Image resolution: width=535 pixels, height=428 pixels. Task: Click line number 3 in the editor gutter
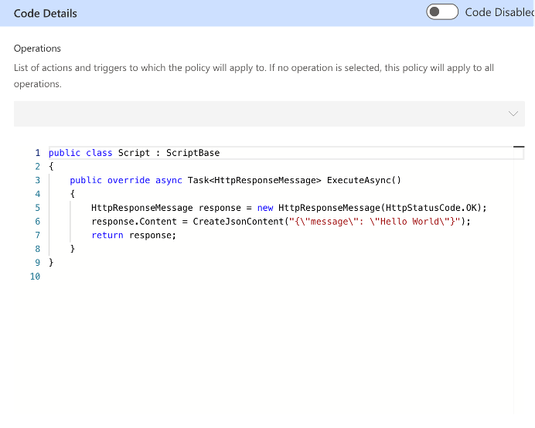38,180
